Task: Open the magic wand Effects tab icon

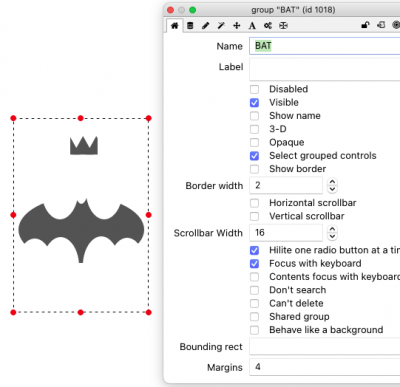Action: 221,26
